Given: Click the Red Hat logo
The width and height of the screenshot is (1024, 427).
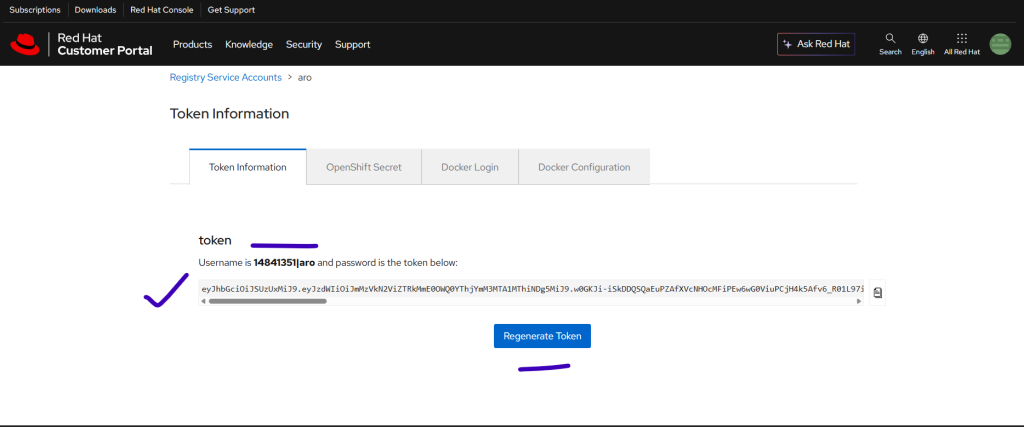Looking at the screenshot, I should (x=24, y=44).
